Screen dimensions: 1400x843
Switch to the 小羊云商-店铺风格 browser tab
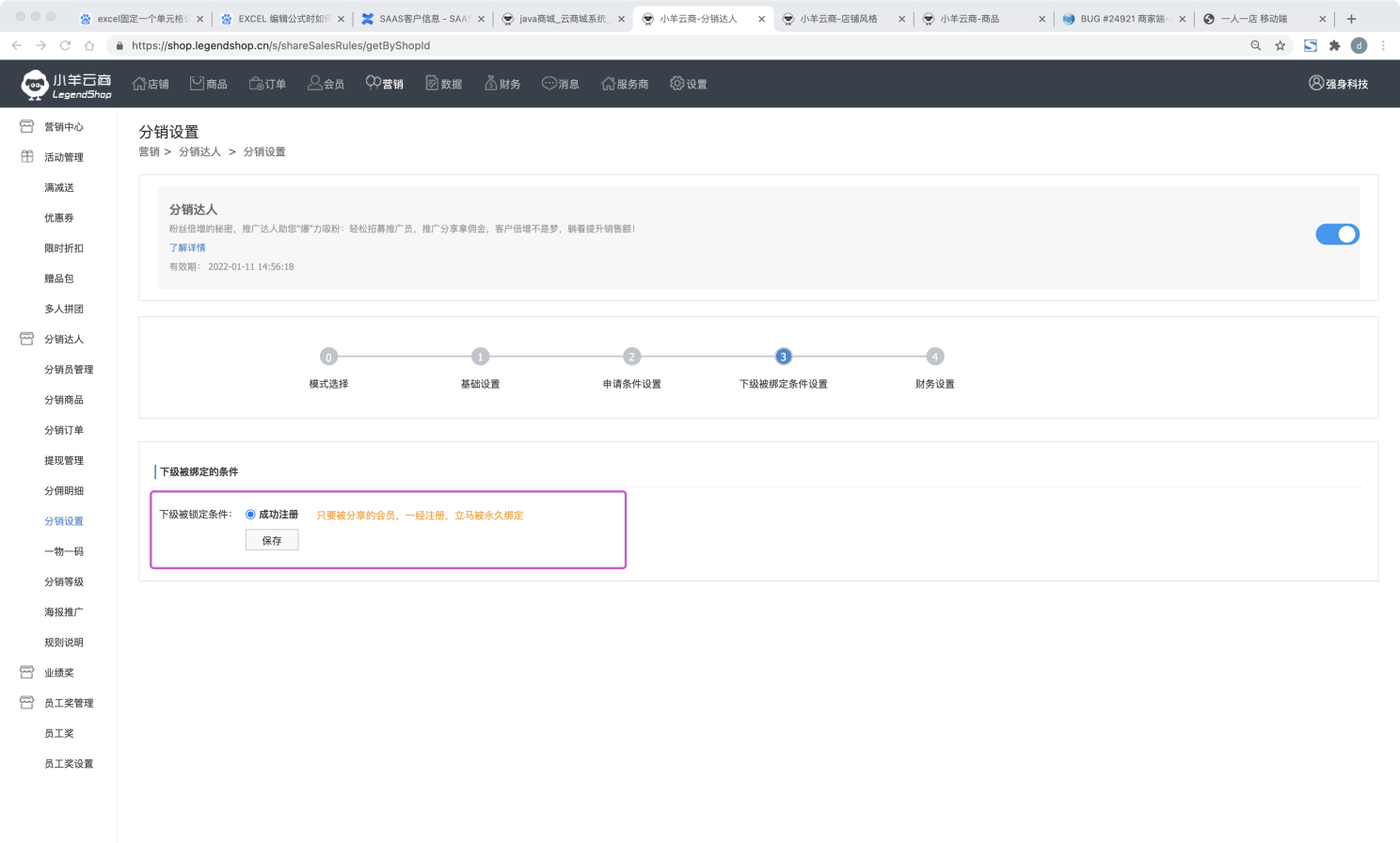[837, 19]
